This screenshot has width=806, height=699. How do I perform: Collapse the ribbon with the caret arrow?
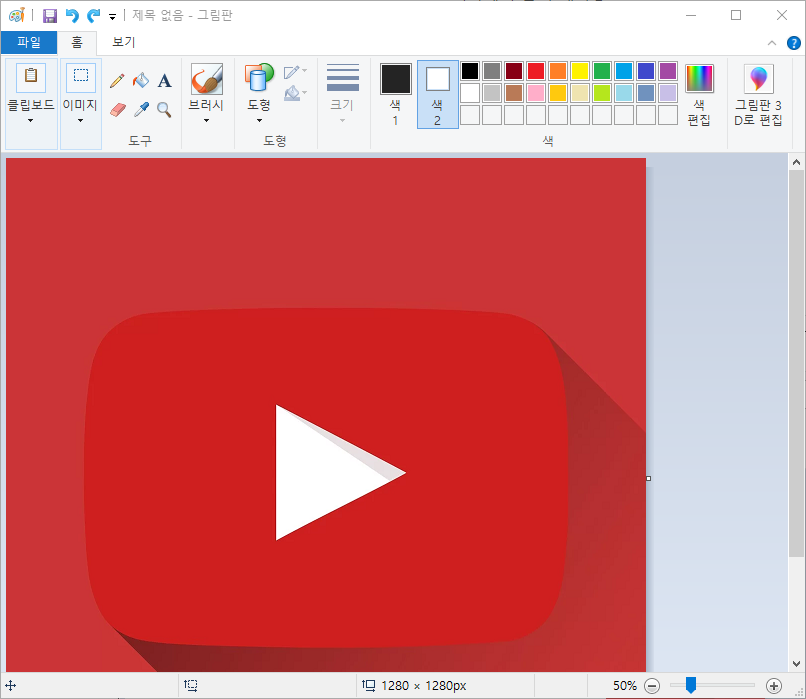pyautogui.click(x=772, y=43)
